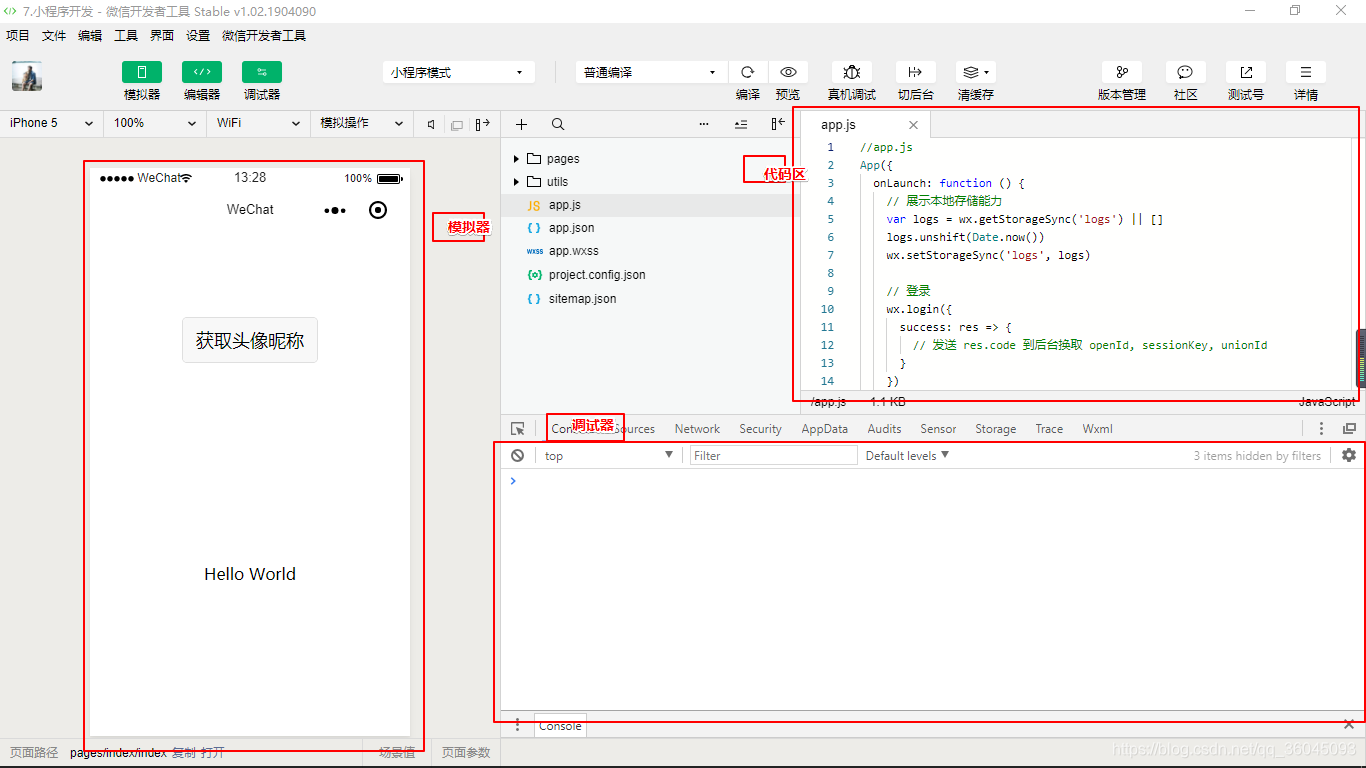The height and width of the screenshot is (768, 1366).
Task: Toggle the simulator sound speaker icon
Action: pos(431,124)
